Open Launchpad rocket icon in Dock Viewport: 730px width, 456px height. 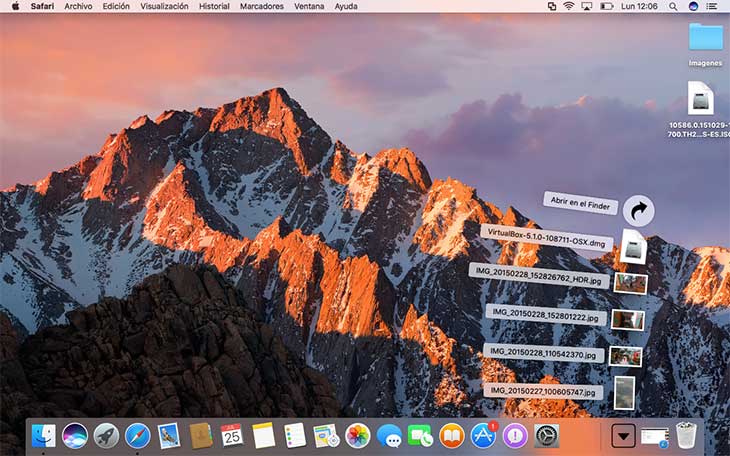click(x=106, y=436)
